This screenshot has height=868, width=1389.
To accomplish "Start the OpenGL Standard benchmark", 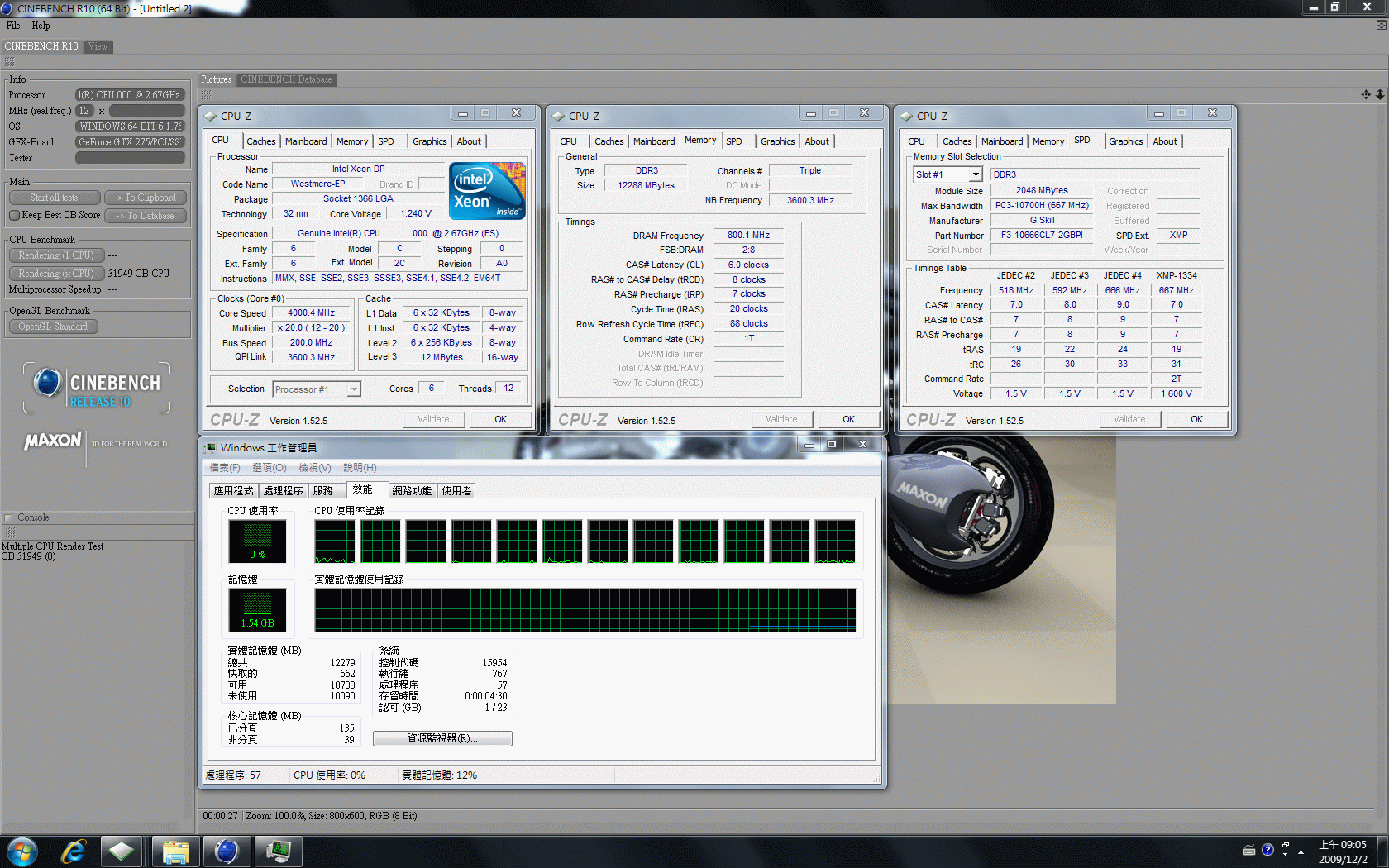I will [x=53, y=327].
